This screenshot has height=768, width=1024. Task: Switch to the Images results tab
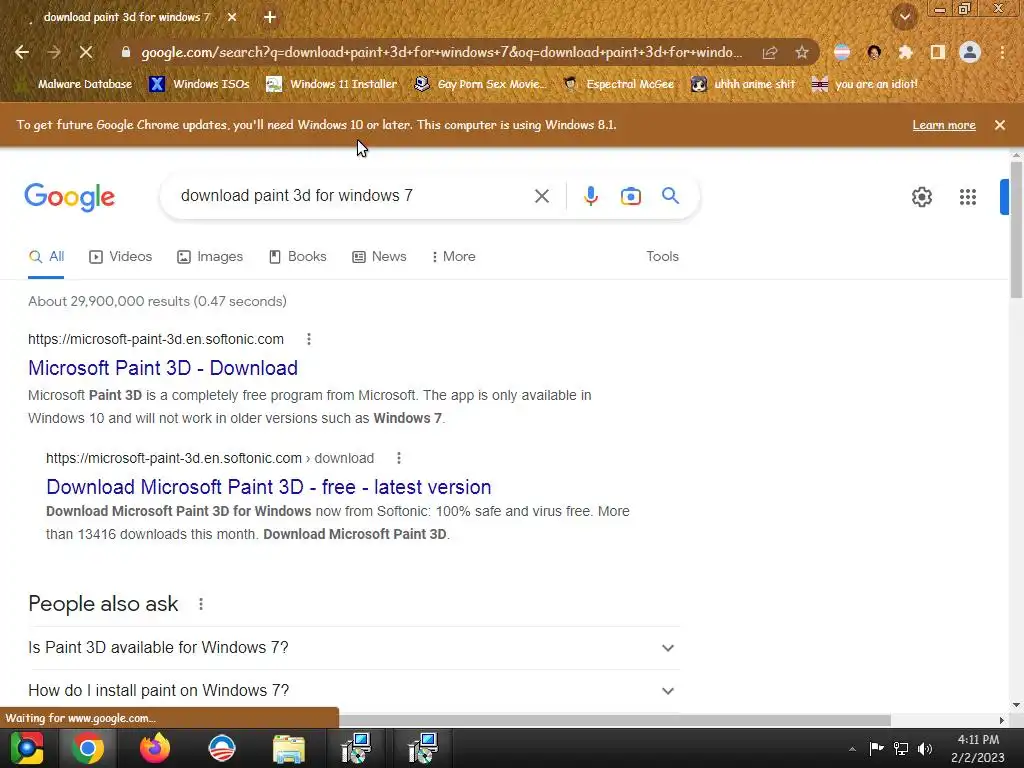pos(210,257)
